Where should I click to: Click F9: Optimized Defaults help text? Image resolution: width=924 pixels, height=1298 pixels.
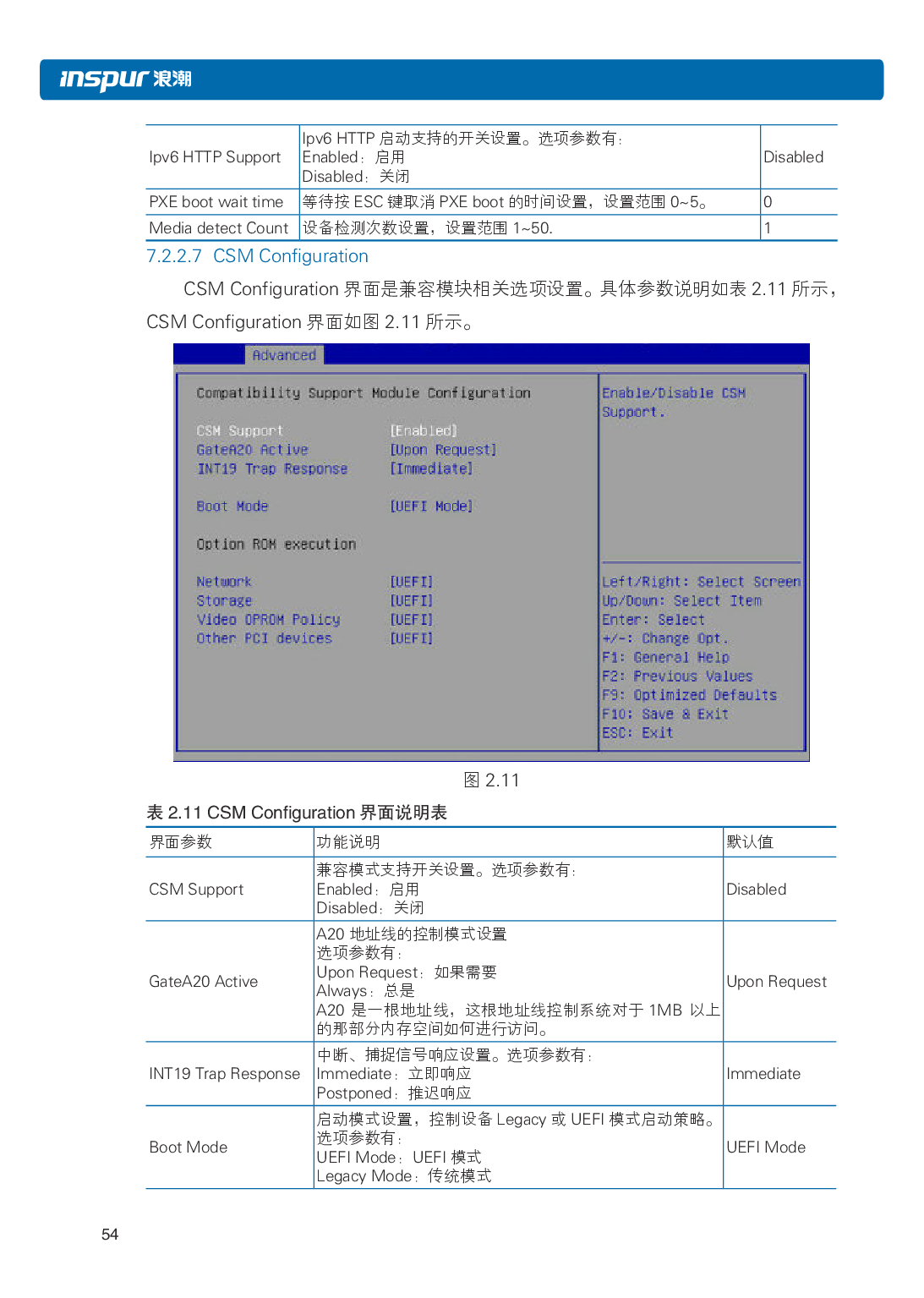688,695
